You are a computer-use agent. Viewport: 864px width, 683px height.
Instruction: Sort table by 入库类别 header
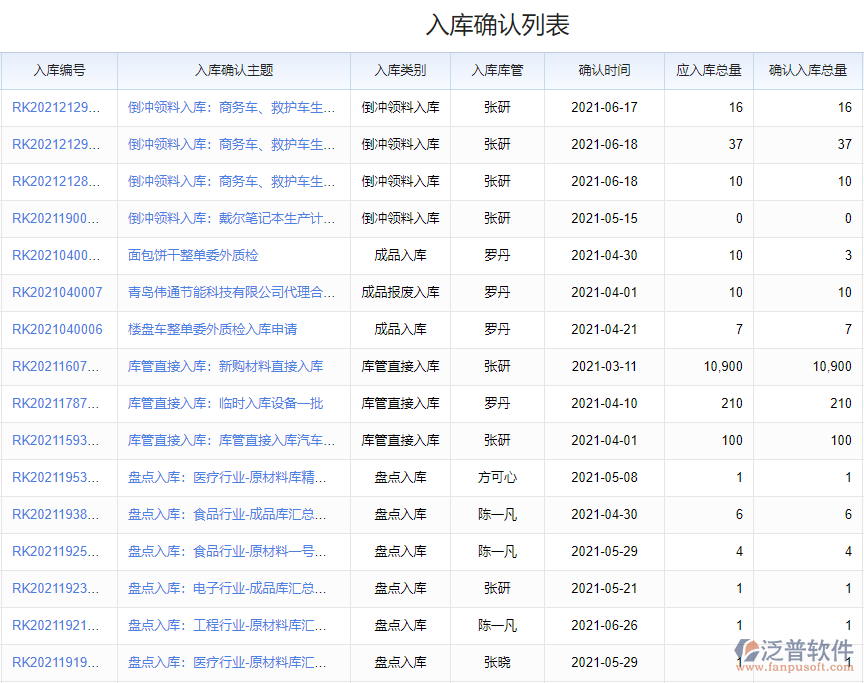coord(400,71)
